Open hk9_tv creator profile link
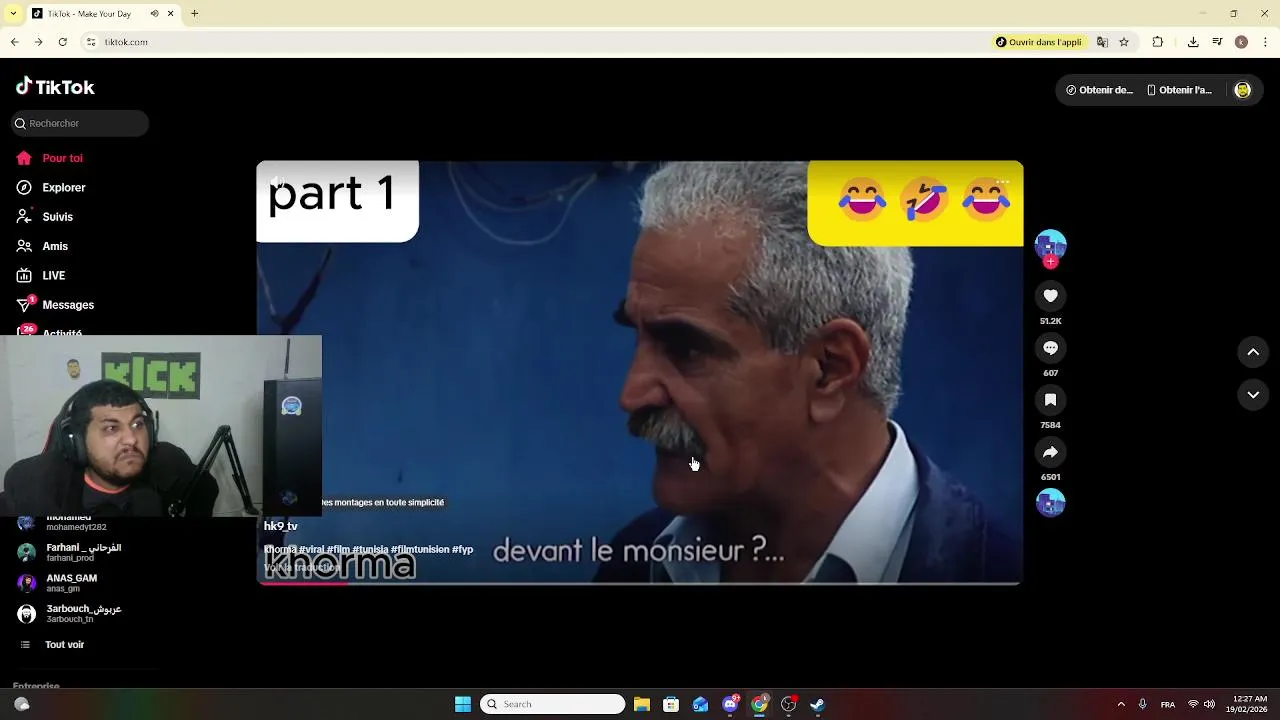 tap(281, 526)
